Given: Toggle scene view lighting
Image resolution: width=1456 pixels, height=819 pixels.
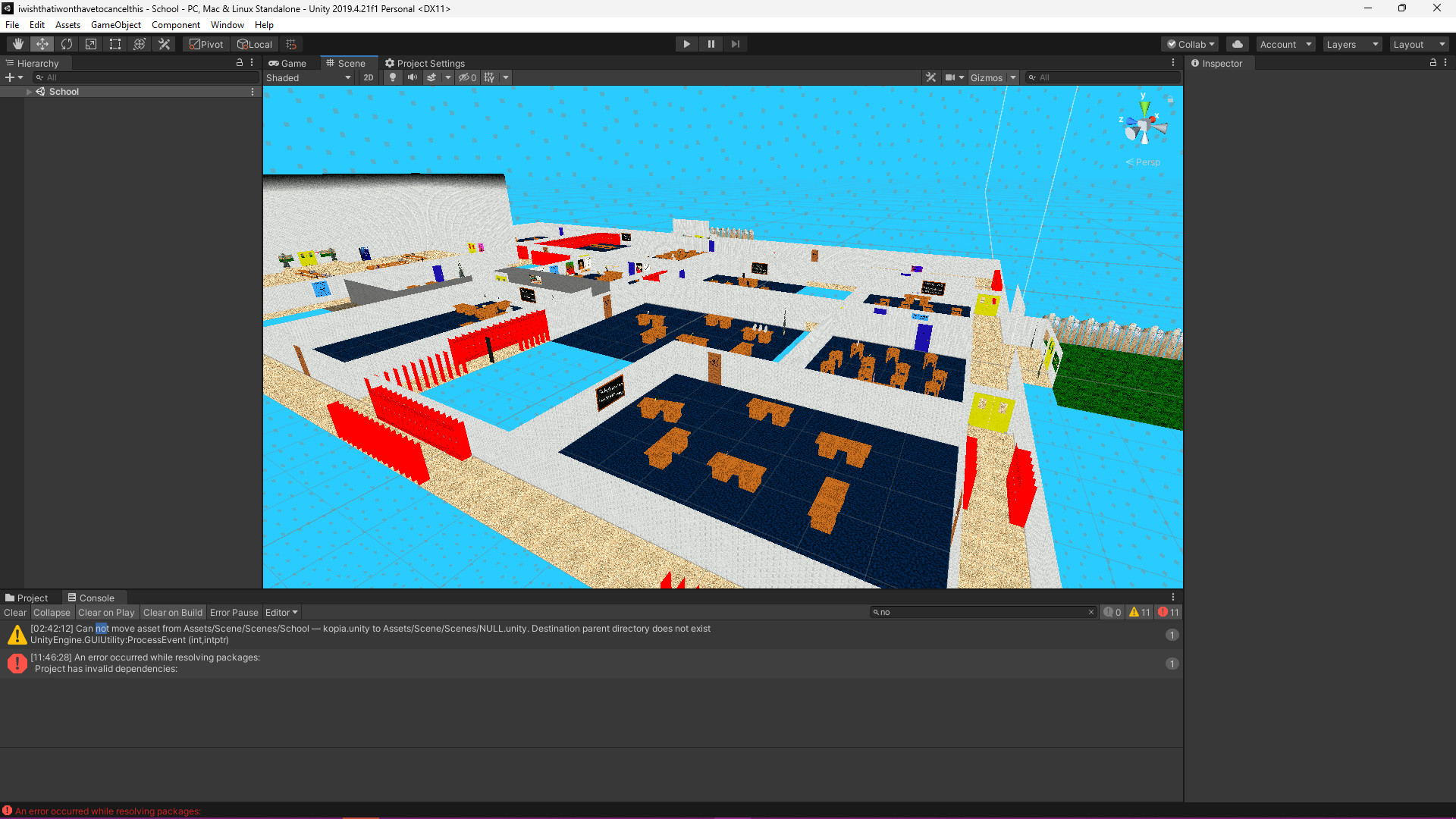Looking at the screenshot, I should coord(393,77).
